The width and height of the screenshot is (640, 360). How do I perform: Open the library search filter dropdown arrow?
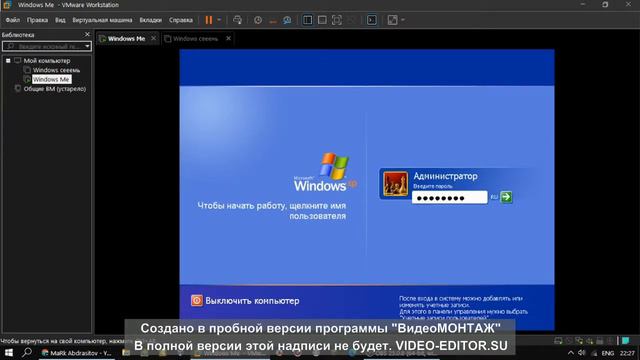click(87, 47)
